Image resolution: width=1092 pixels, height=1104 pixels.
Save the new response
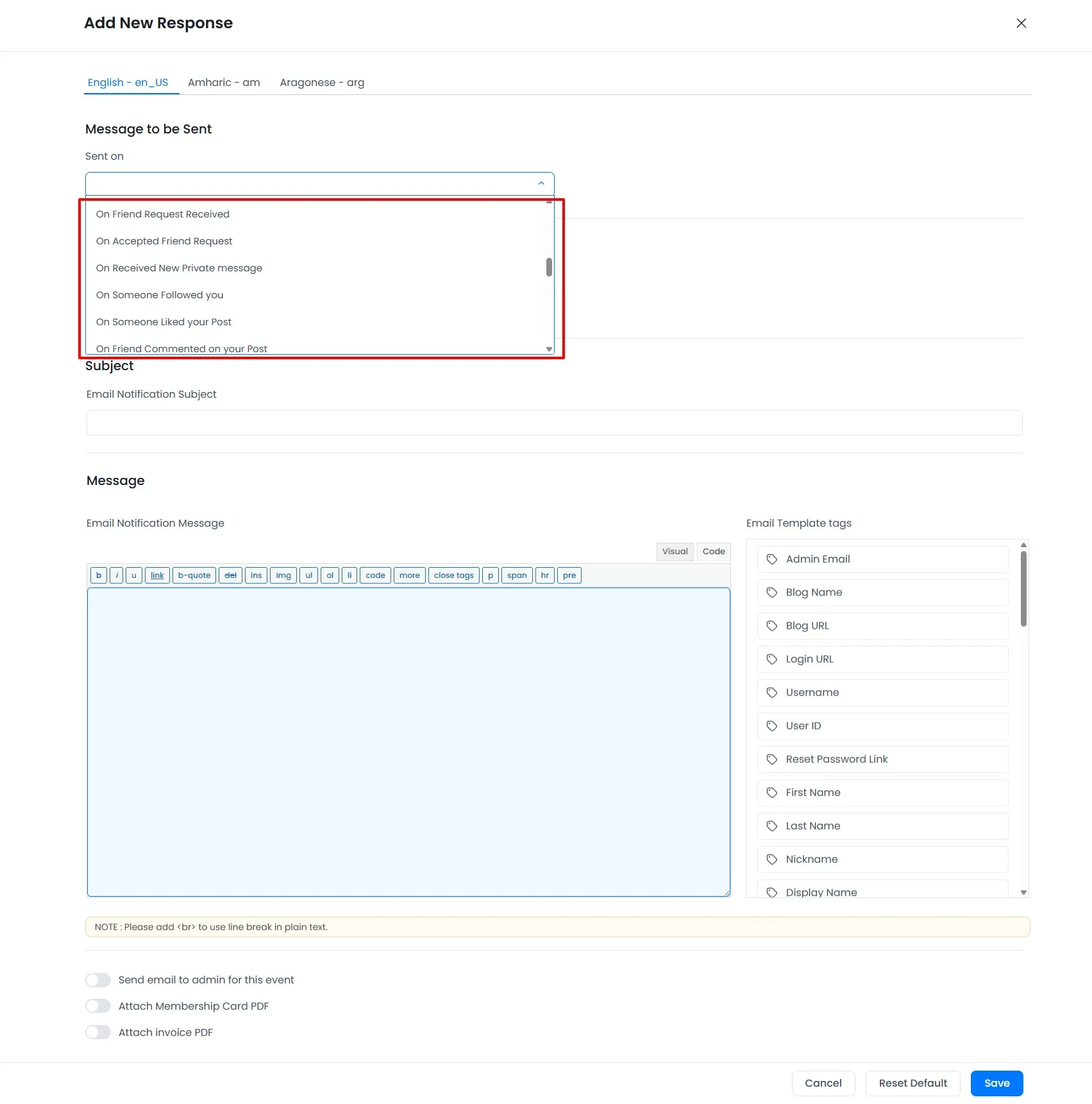point(996,1083)
